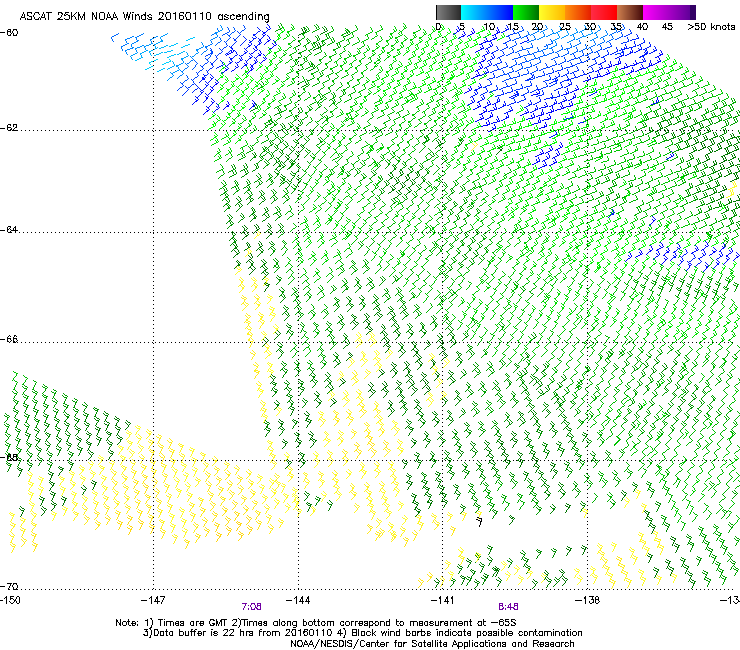
Task: Click the '-70' latitude axis label
Action: [9, 587]
